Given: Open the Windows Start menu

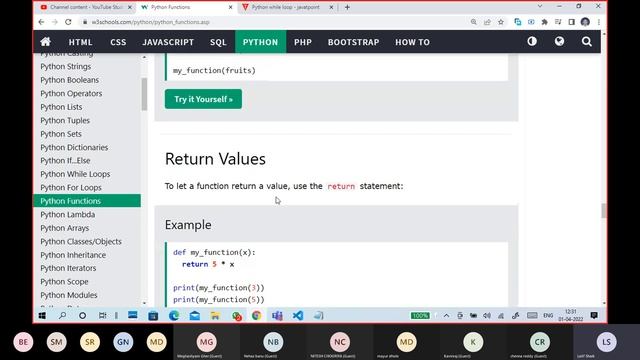Looking at the screenshot, I should coord(42,316).
